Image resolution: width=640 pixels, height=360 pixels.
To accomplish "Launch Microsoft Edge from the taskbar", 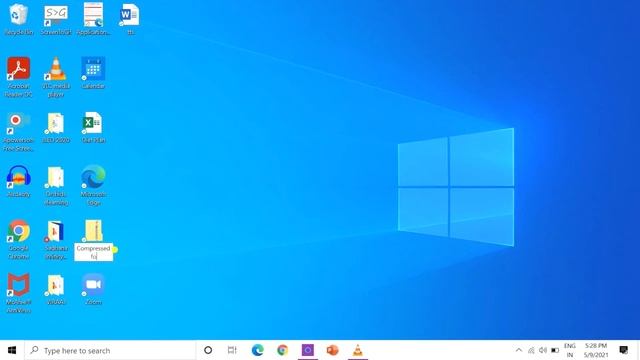I will (x=258, y=350).
